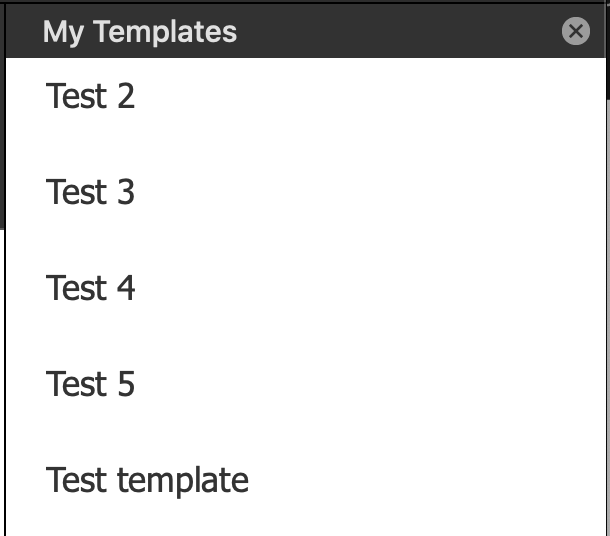Screen dimensions: 610x536
Task: Open the Test 3 template
Action: click(91, 192)
